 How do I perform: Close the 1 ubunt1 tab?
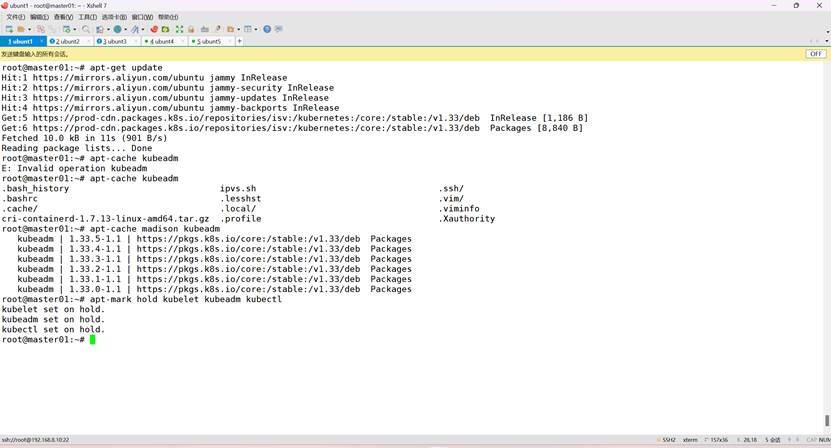41,41
